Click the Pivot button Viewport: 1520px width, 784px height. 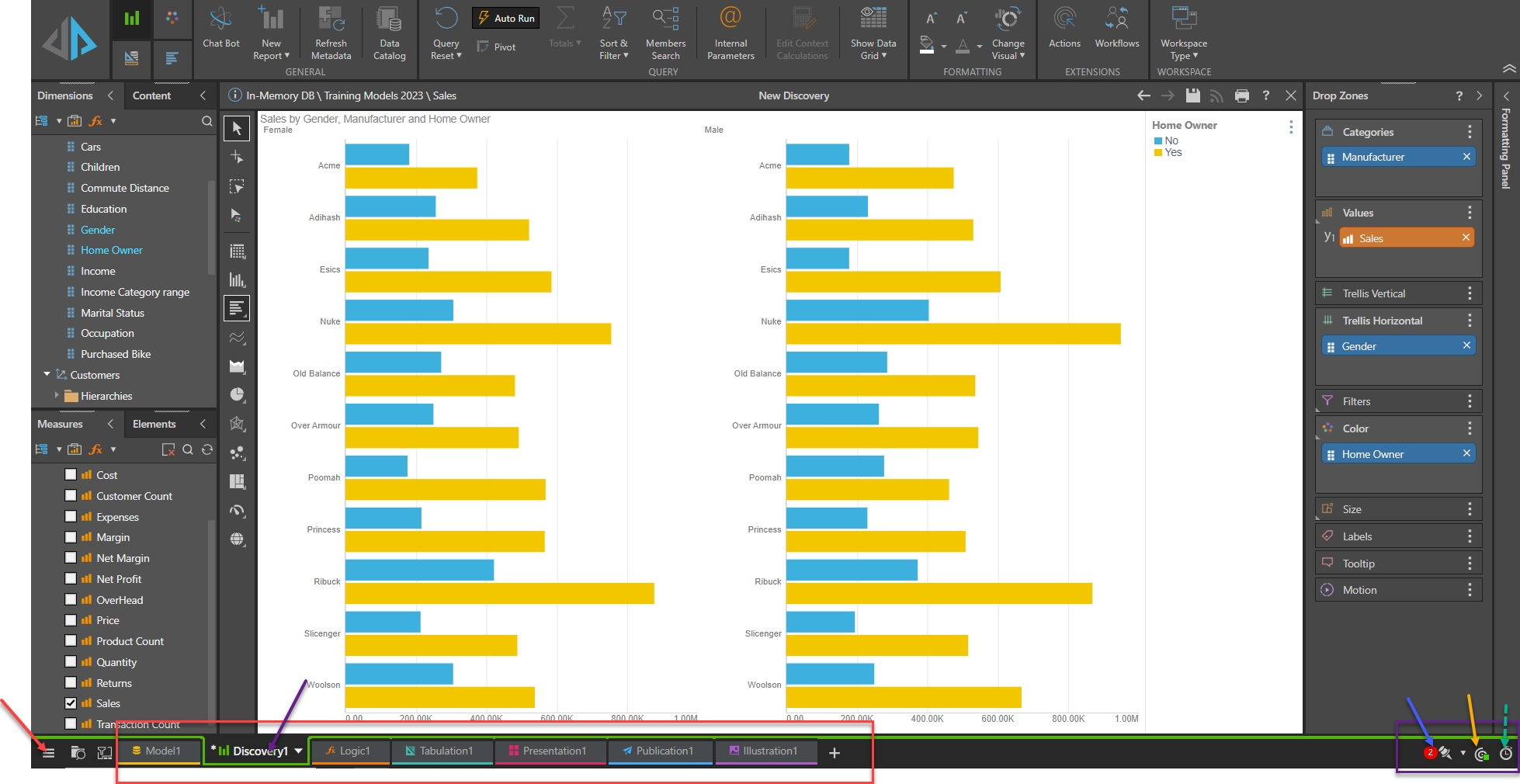click(x=497, y=47)
